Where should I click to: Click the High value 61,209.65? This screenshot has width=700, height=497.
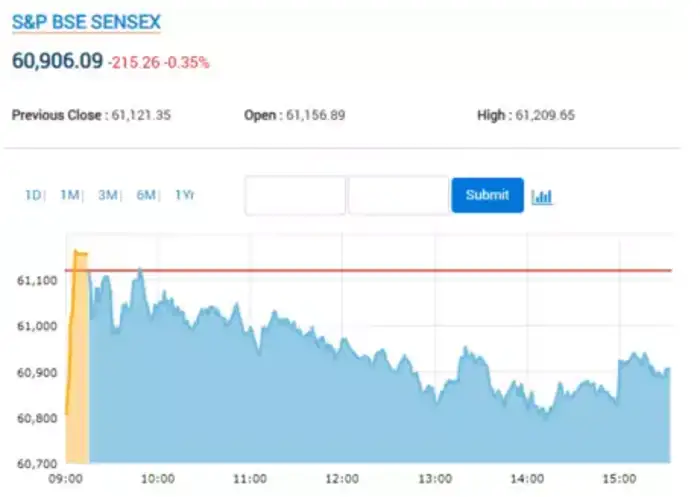(545, 115)
